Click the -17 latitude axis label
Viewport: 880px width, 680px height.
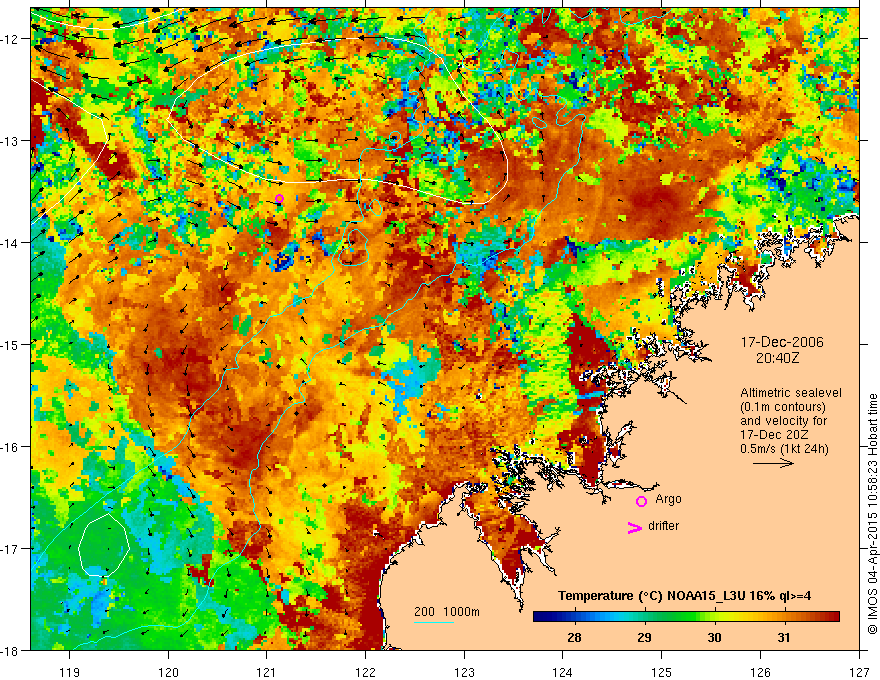[x=11, y=549]
